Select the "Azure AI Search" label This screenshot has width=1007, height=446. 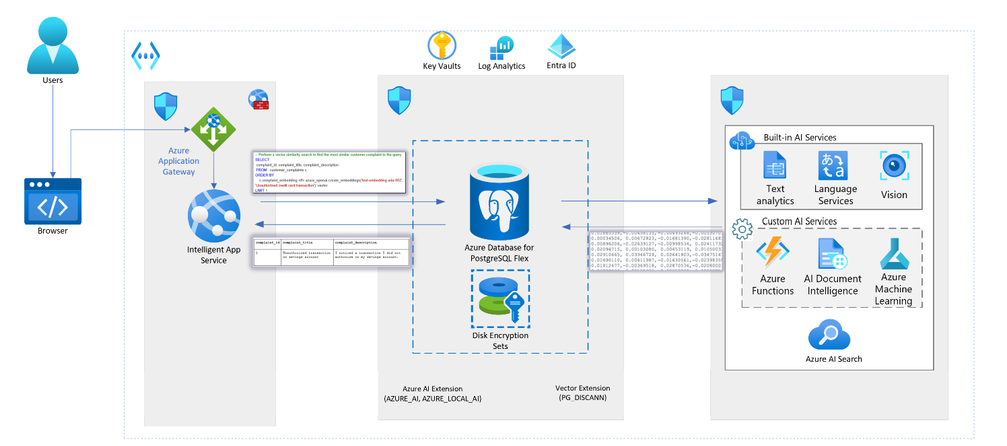click(834, 359)
